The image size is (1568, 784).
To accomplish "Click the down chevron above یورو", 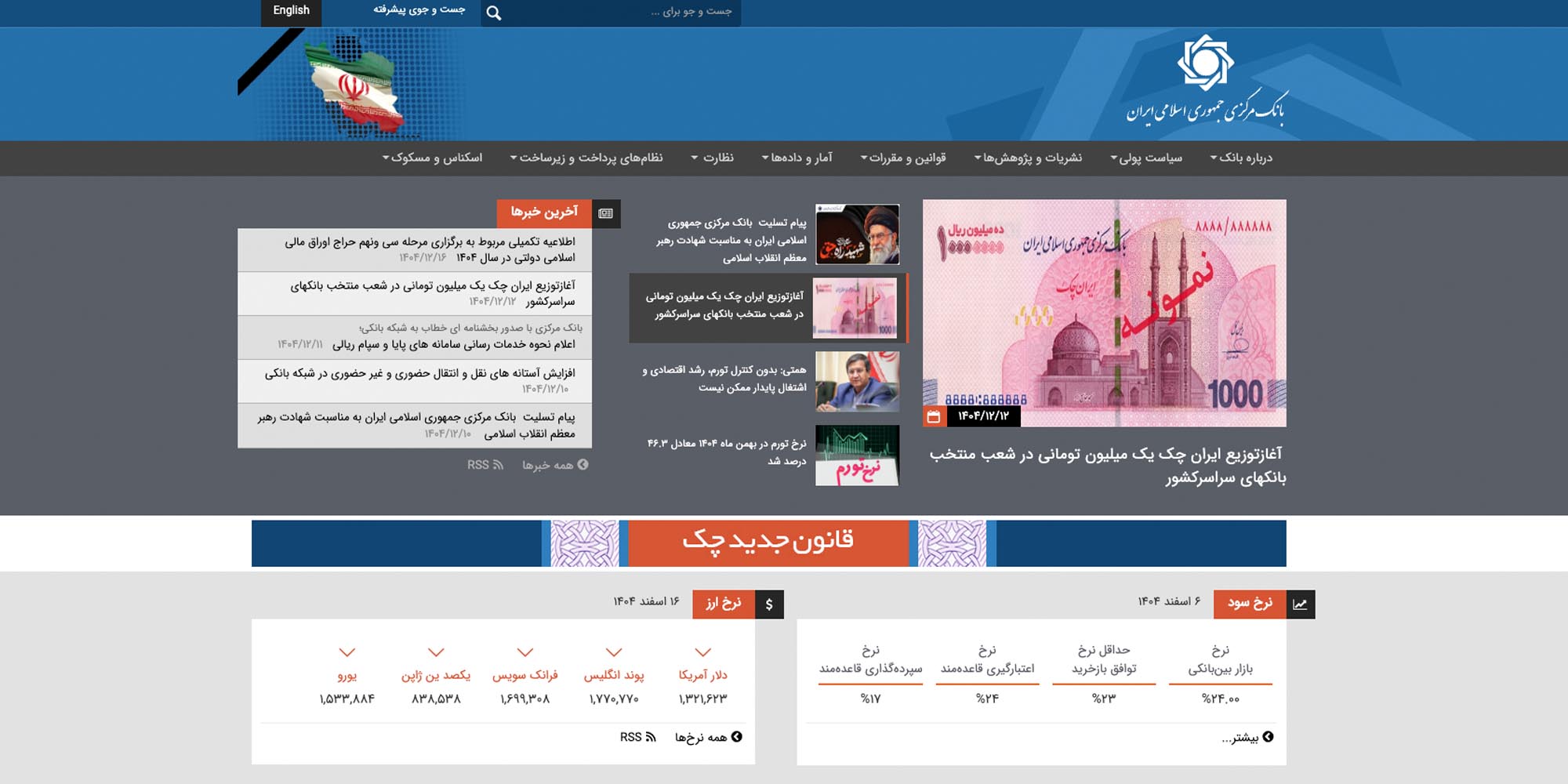I will (x=347, y=652).
